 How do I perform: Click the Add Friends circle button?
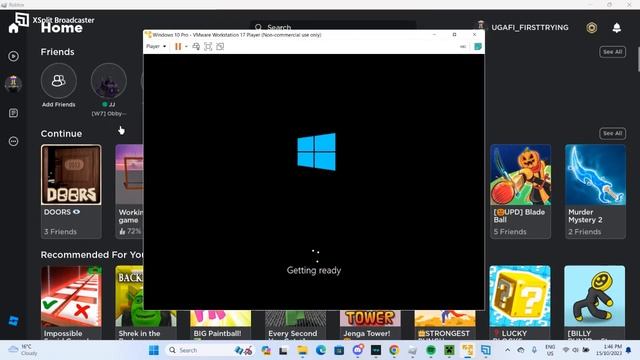[x=59, y=81]
